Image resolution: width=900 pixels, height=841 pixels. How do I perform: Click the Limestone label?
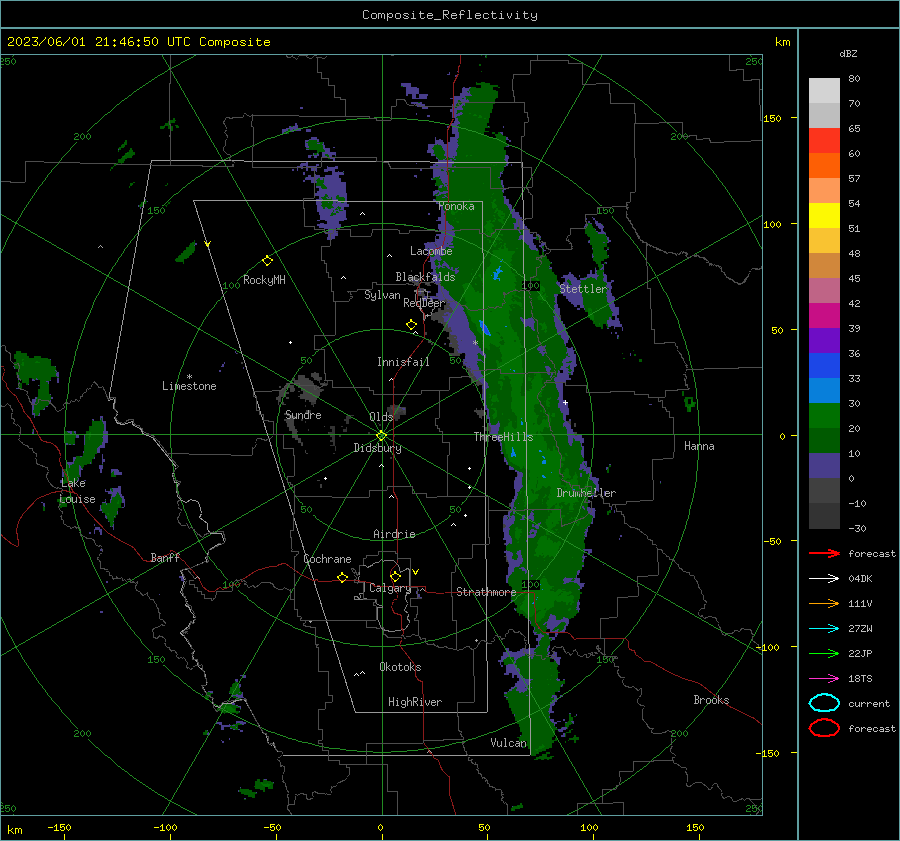[189, 386]
